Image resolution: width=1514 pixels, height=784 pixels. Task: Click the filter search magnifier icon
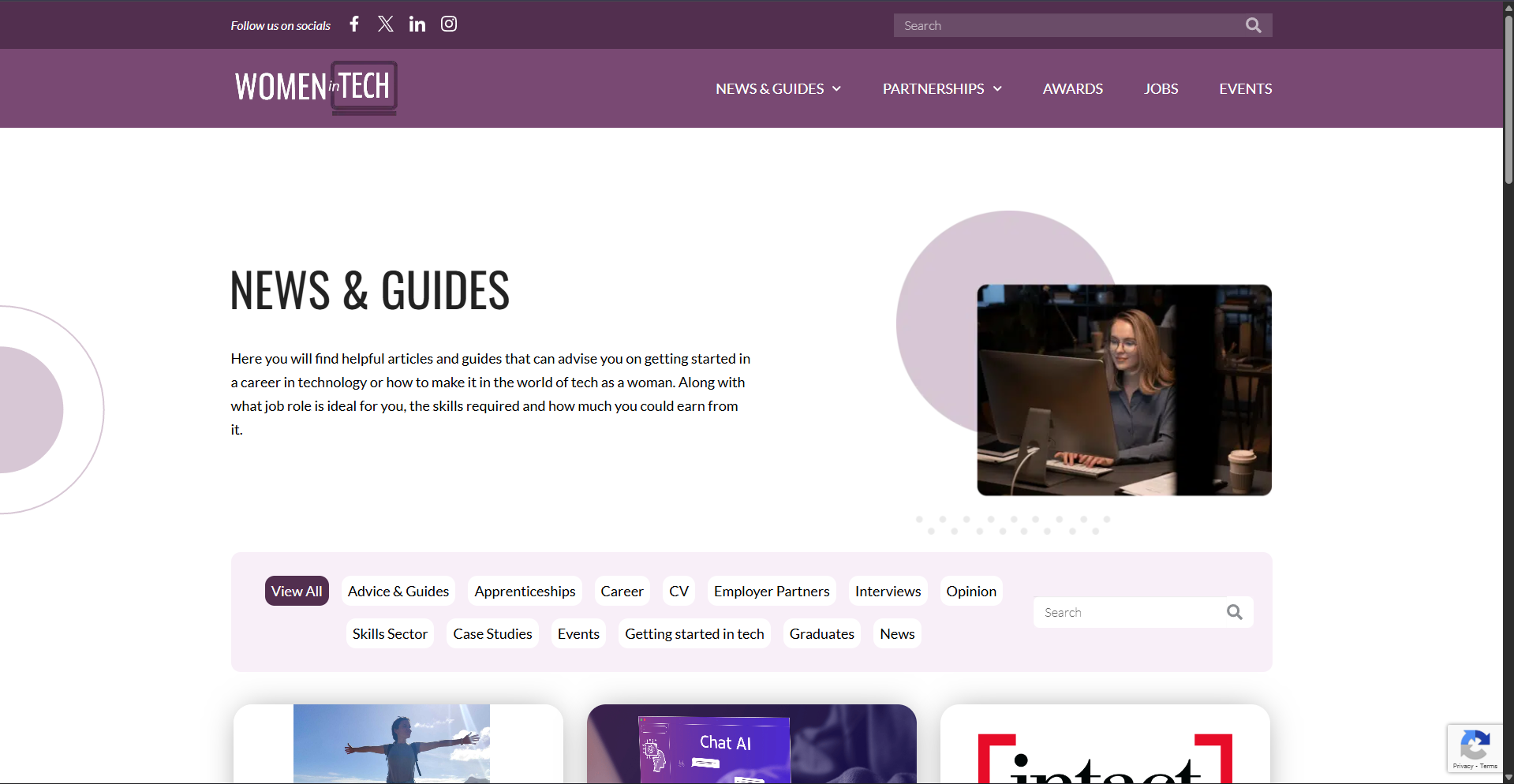coord(1234,612)
